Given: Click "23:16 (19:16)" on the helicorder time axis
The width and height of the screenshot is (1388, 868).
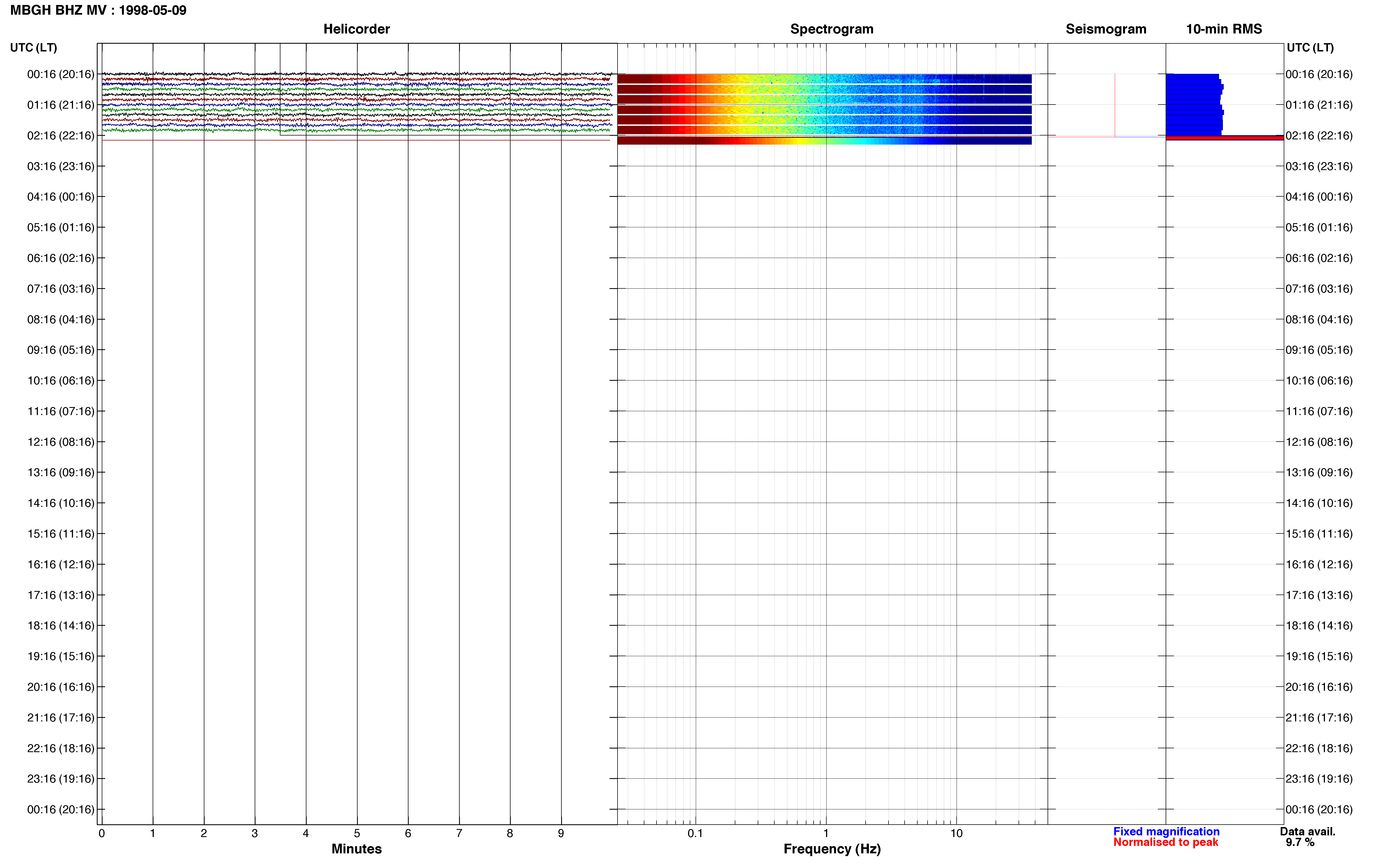Looking at the screenshot, I should tap(61, 778).
